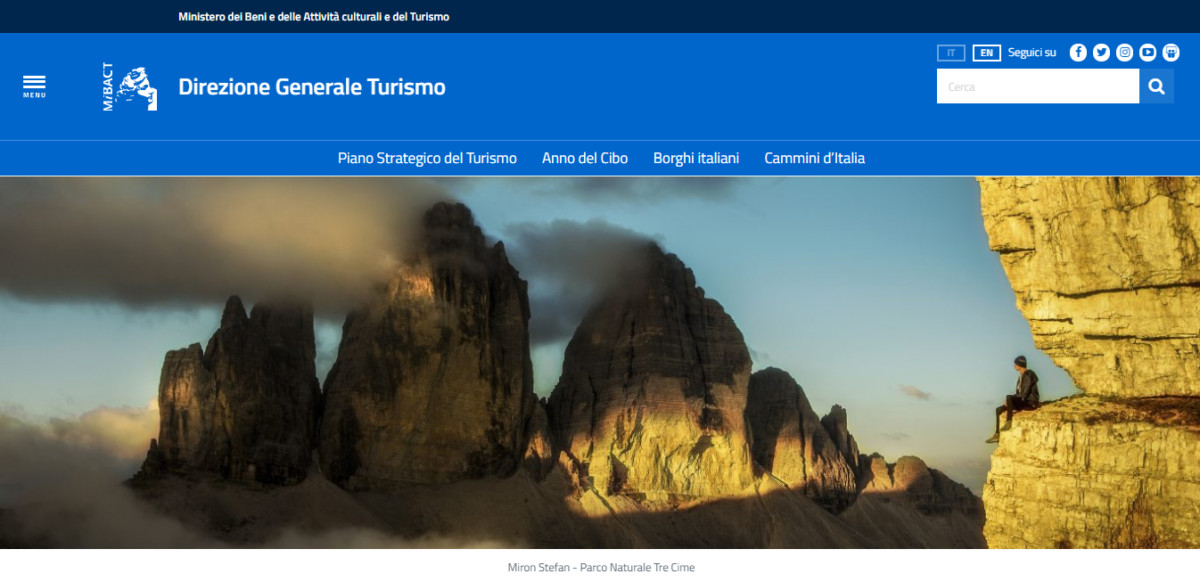Click the Direzione Generale Turismo title
The image size is (1200, 582).
pos(312,87)
